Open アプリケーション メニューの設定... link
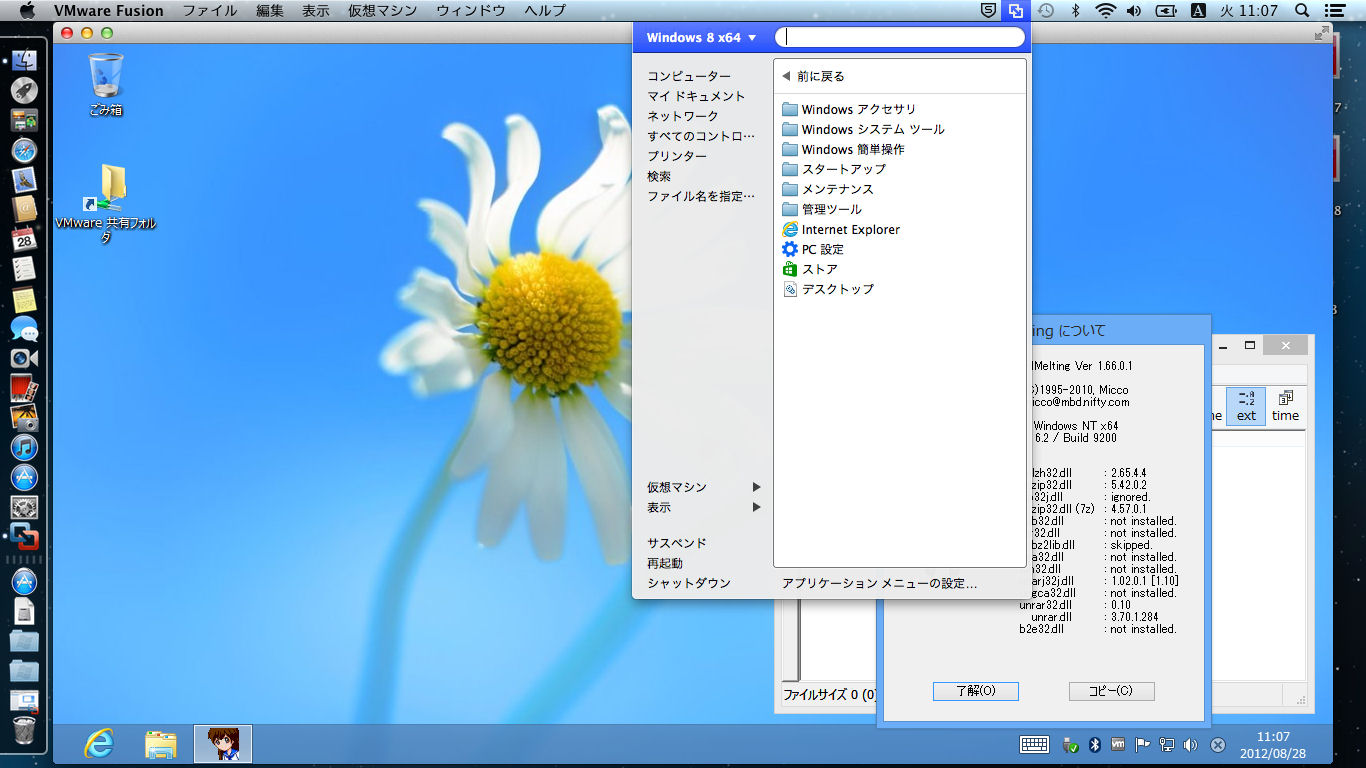1366x768 pixels. coord(880,583)
